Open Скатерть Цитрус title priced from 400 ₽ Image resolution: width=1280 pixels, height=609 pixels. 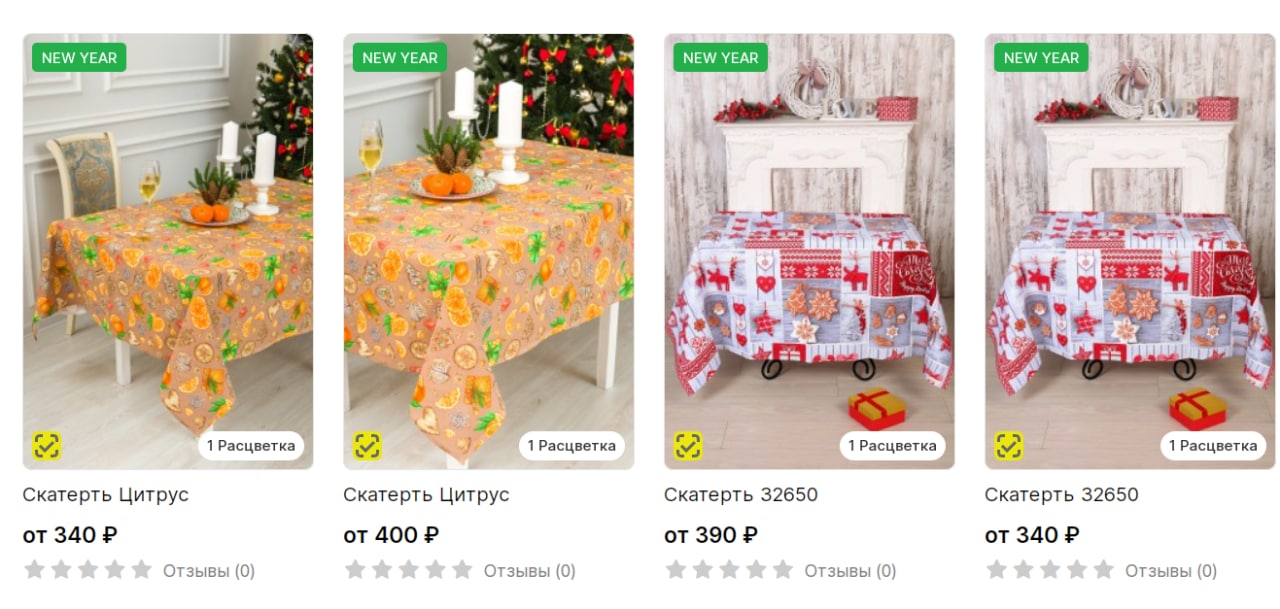426,495
